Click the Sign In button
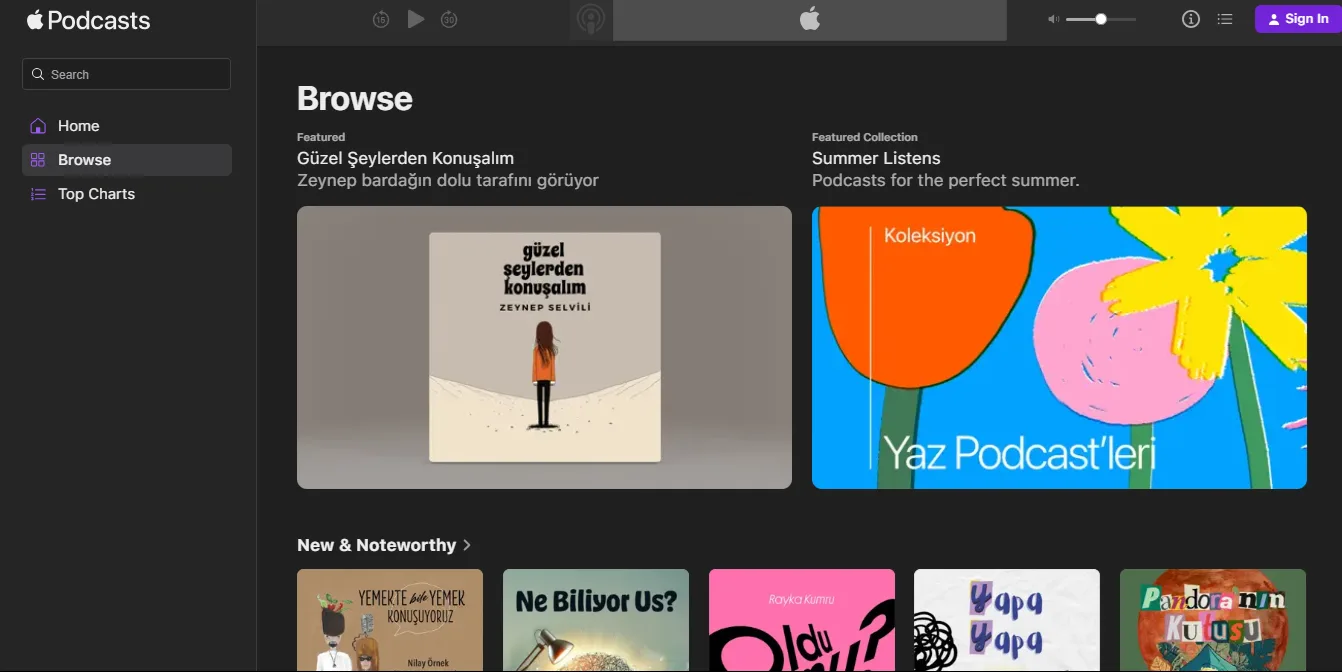Screen dimensions: 1342x672 [x=1298, y=19]
